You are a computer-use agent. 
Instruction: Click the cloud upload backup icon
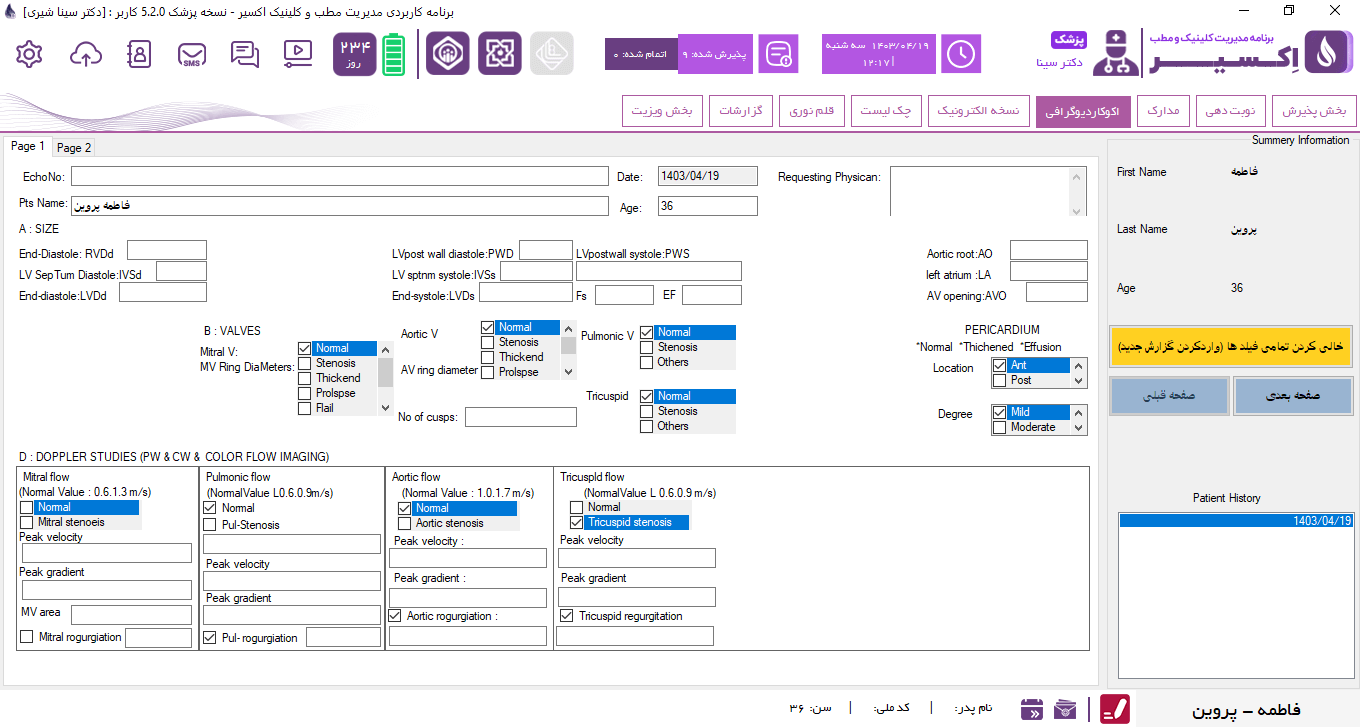[x=86, y=54]
